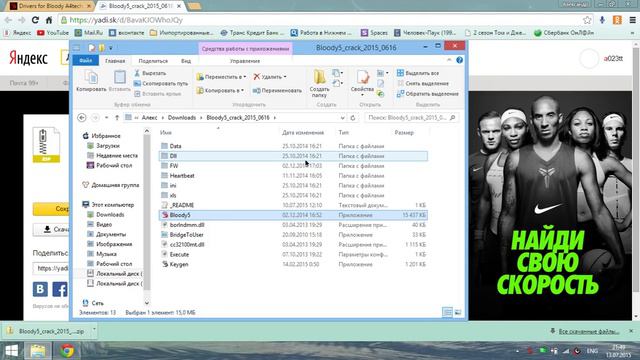Switch to the View (Вид) ribbon tab
Viewport: 640px width, 360px height.
186,61
